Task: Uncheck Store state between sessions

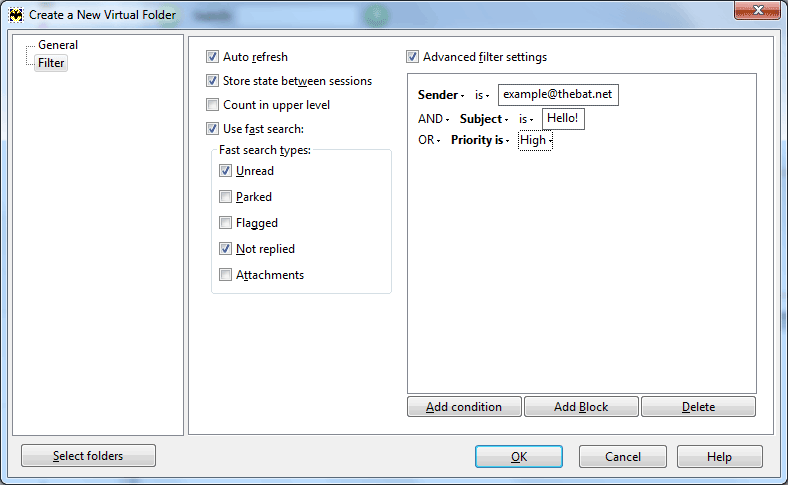Action: point(213,81)
